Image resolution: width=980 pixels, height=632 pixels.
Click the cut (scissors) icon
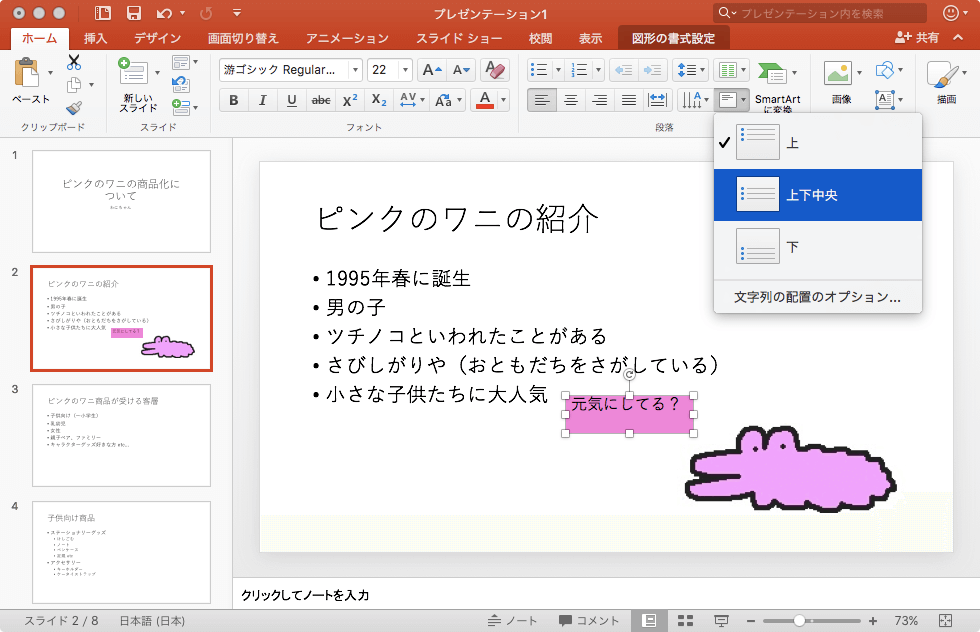[x=74, y=62]
